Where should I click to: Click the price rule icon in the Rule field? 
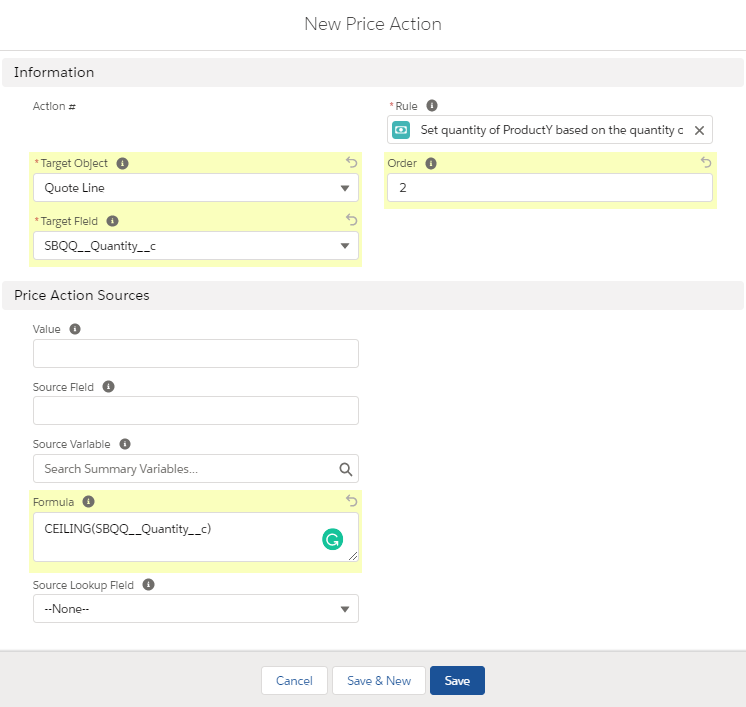coord(401,130)
